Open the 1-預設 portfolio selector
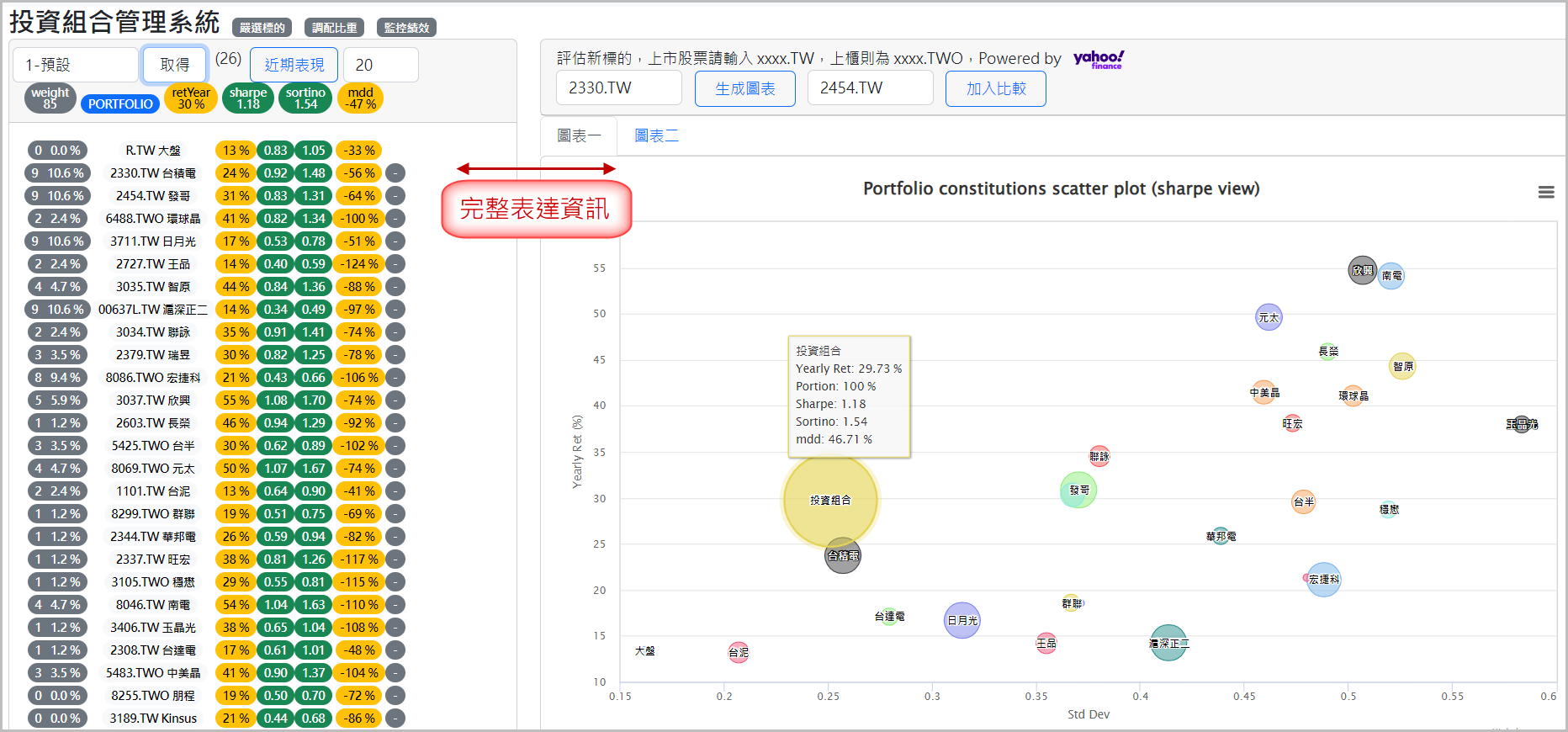Viewport: 1568px width, 732px height. (x=76, y=65)
